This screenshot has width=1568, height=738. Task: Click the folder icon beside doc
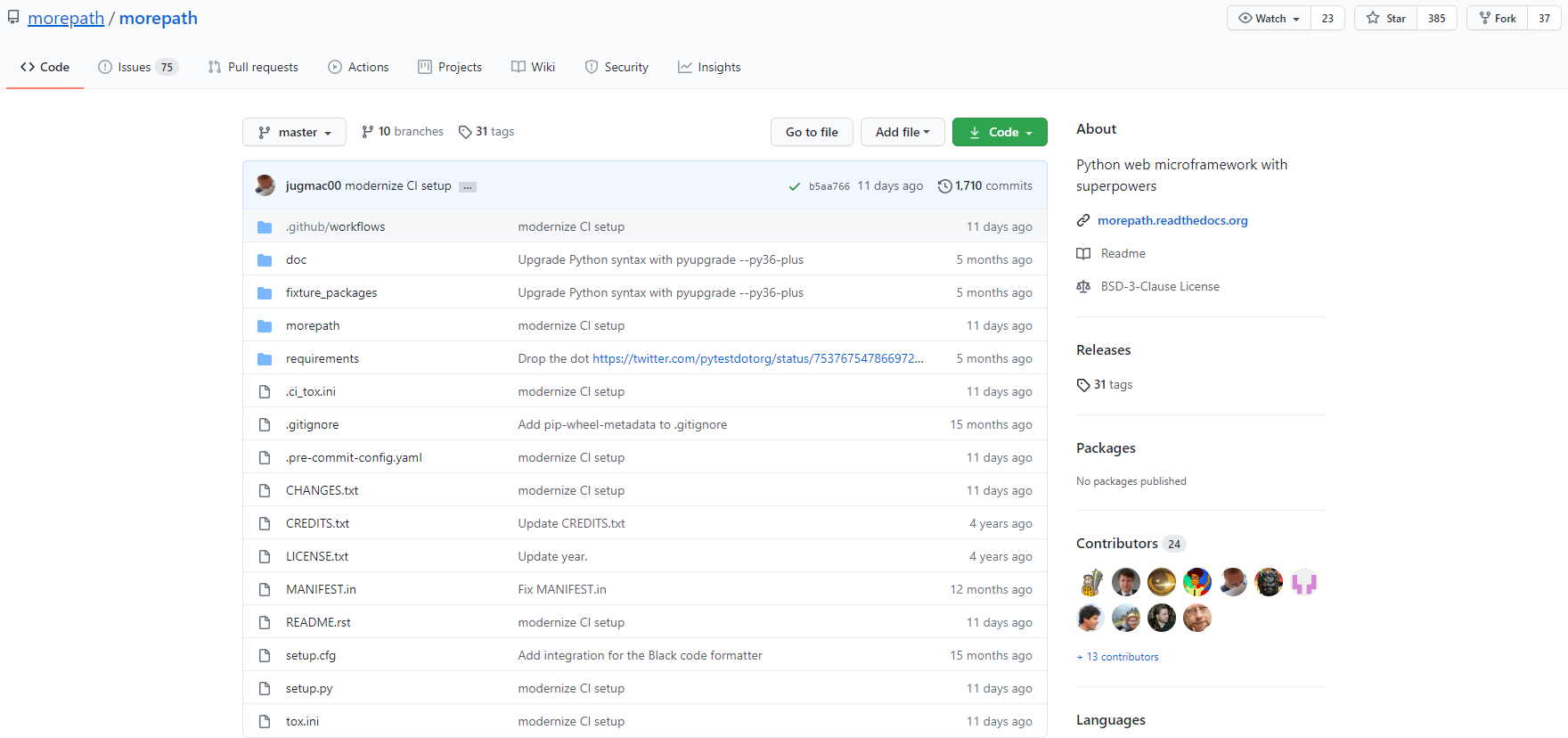click(x=265, y=260)
